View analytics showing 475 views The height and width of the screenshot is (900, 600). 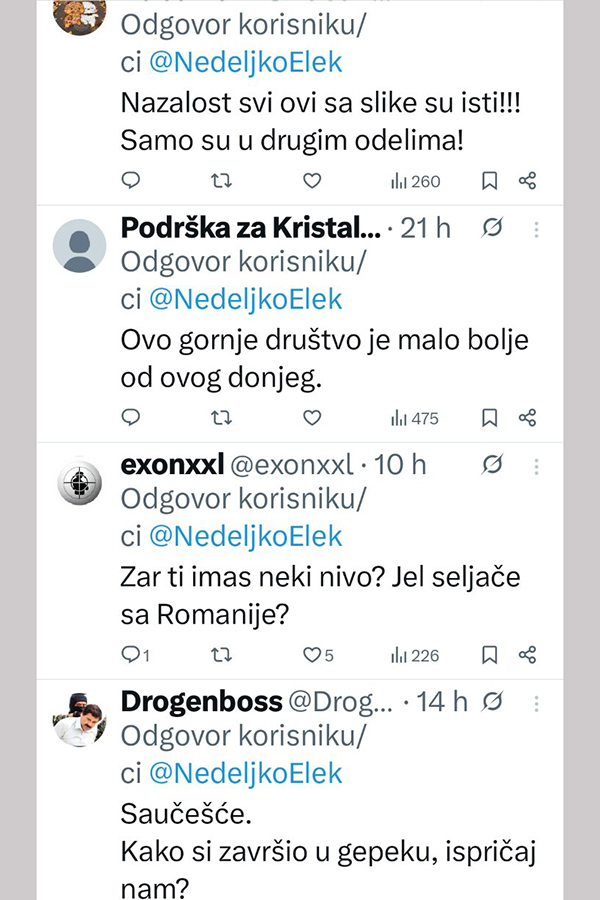414,418
